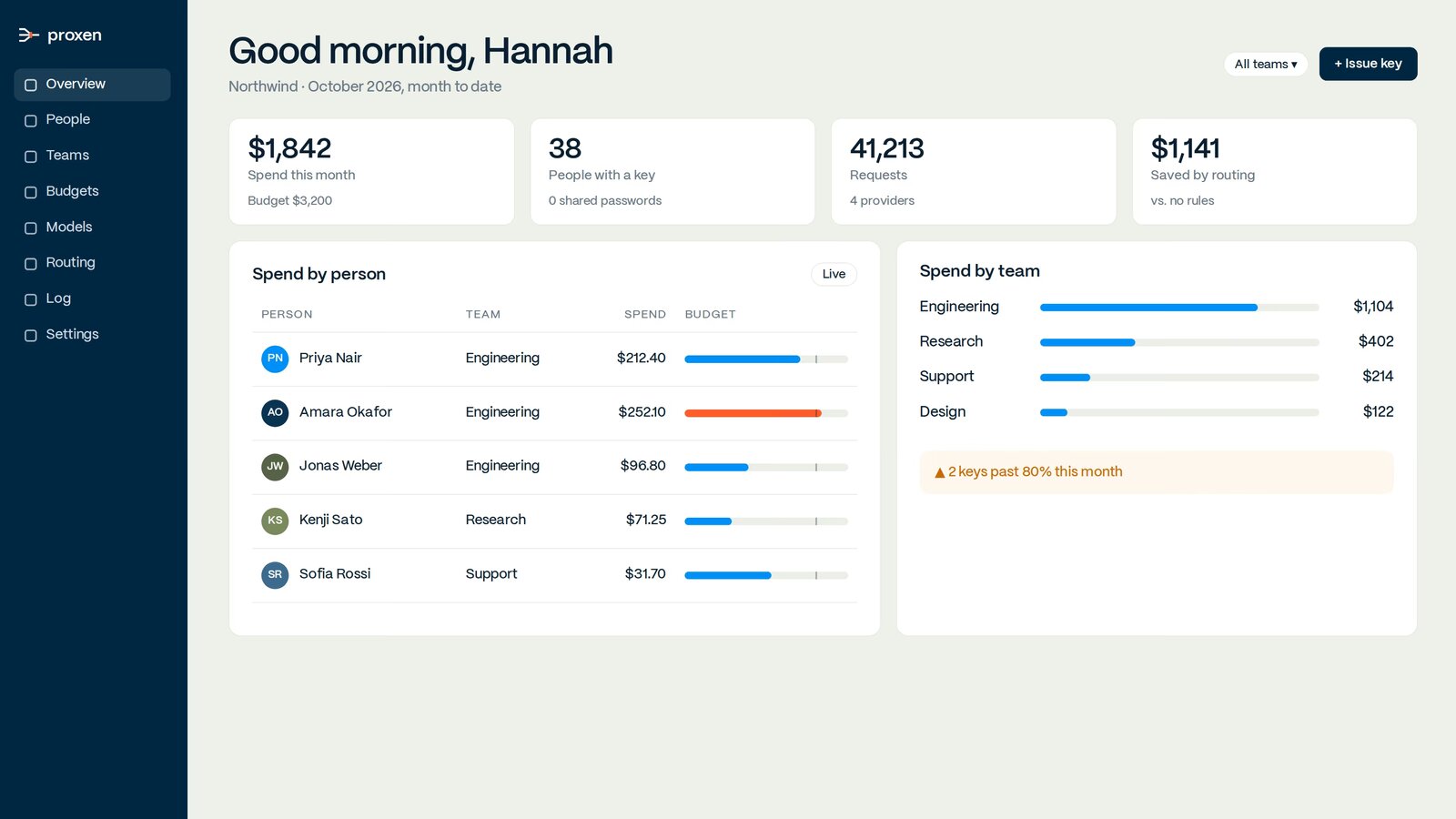Click Sofia Rossi's budget progress bar
The width and height of the screenshot is (1456, 819).
(x=766, y=575)
